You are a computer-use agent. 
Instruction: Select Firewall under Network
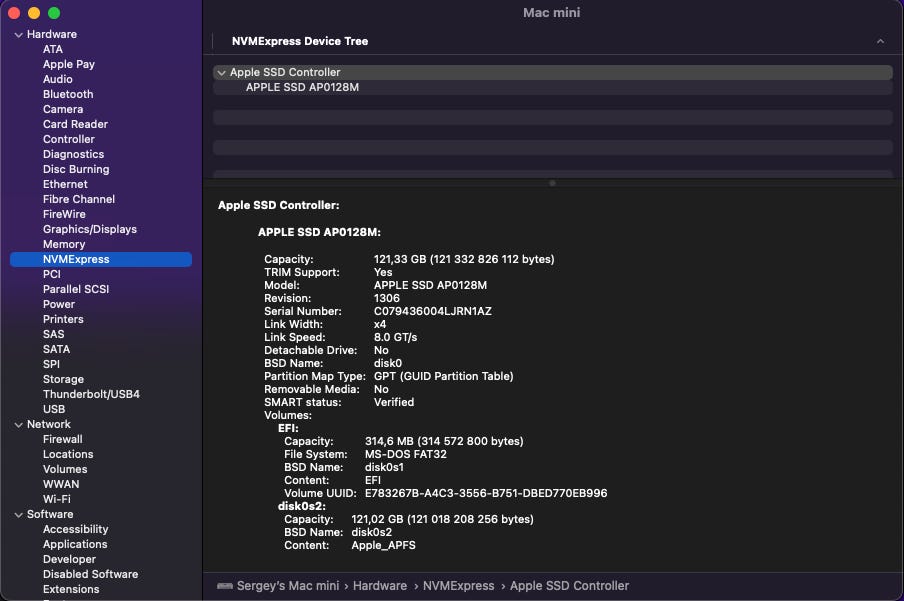(62, 440)
